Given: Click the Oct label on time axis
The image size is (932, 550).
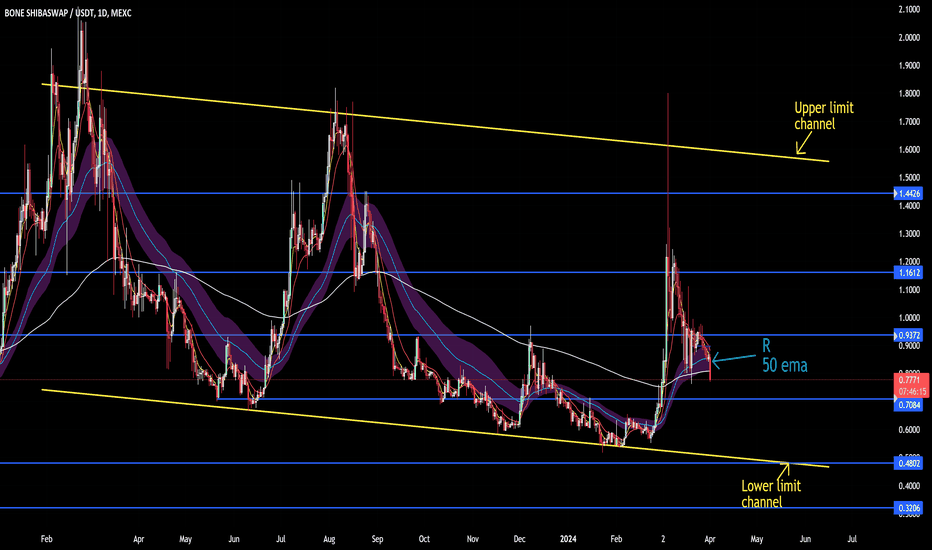Looking at the screenshot, I should 424,539.
